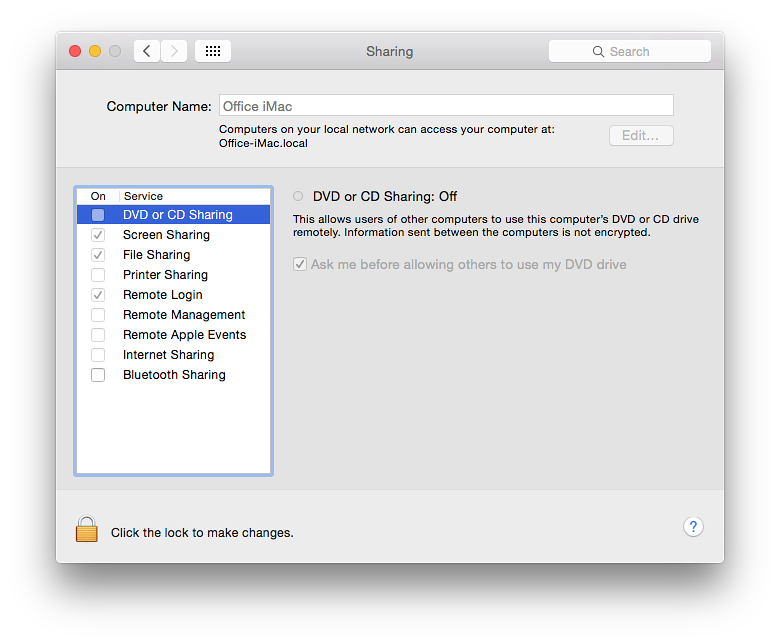The height and width of the screenshot is (643, 780).
Task: Select the DVD or CD Sharing service row
Action: [173, 215]
